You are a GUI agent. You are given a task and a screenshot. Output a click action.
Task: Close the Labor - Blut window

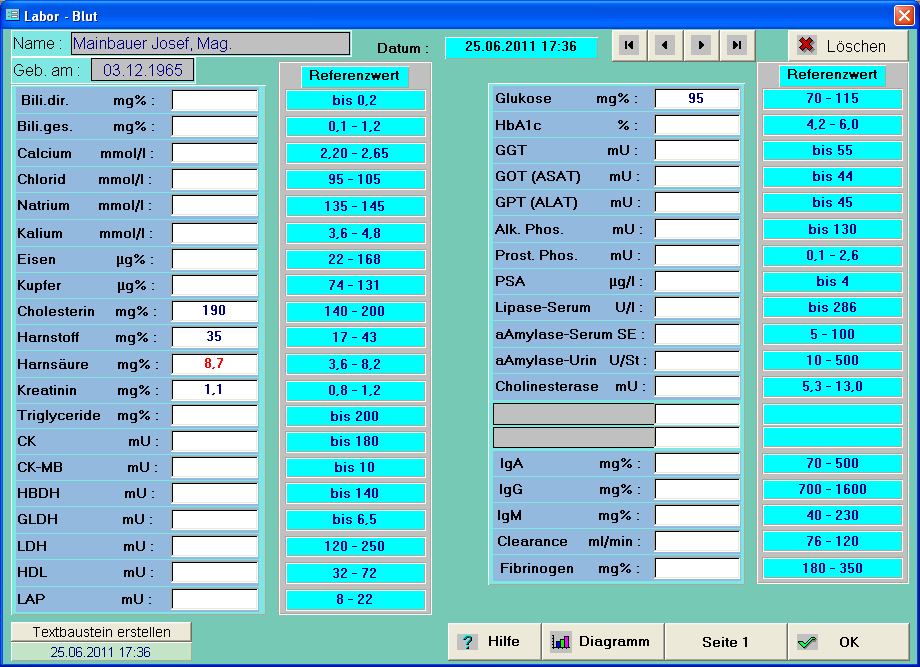click(903, 14)
